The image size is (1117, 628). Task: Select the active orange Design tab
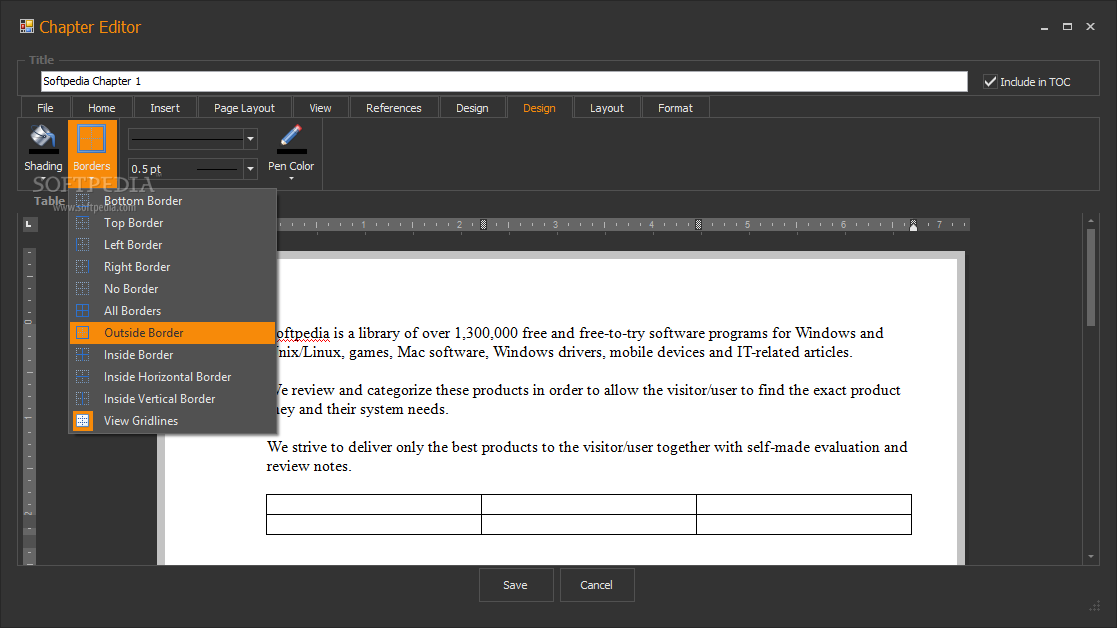[539, 108]
